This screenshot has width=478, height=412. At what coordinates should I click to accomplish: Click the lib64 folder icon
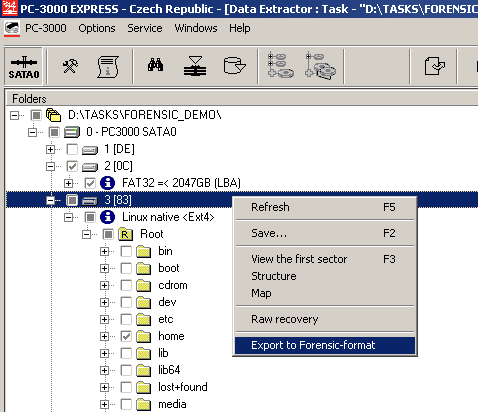144,371
